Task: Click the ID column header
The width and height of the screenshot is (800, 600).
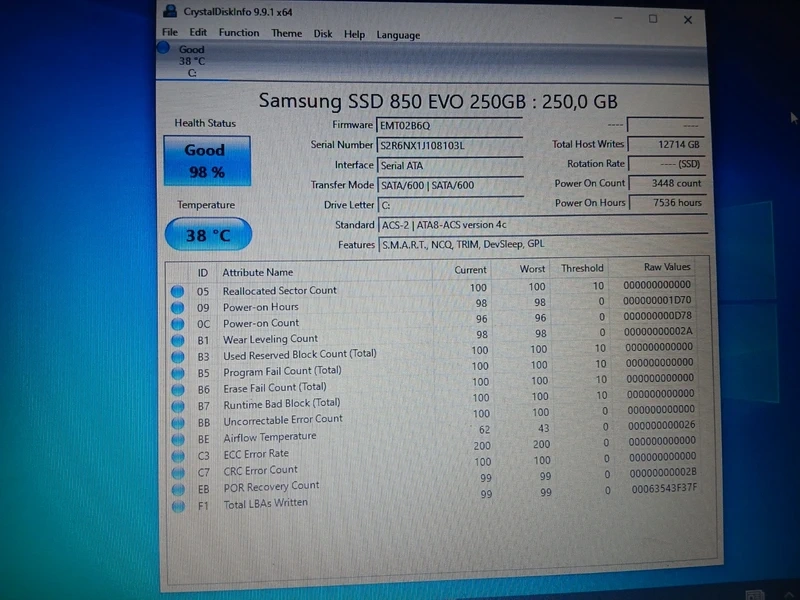Action: pos(203,273)
